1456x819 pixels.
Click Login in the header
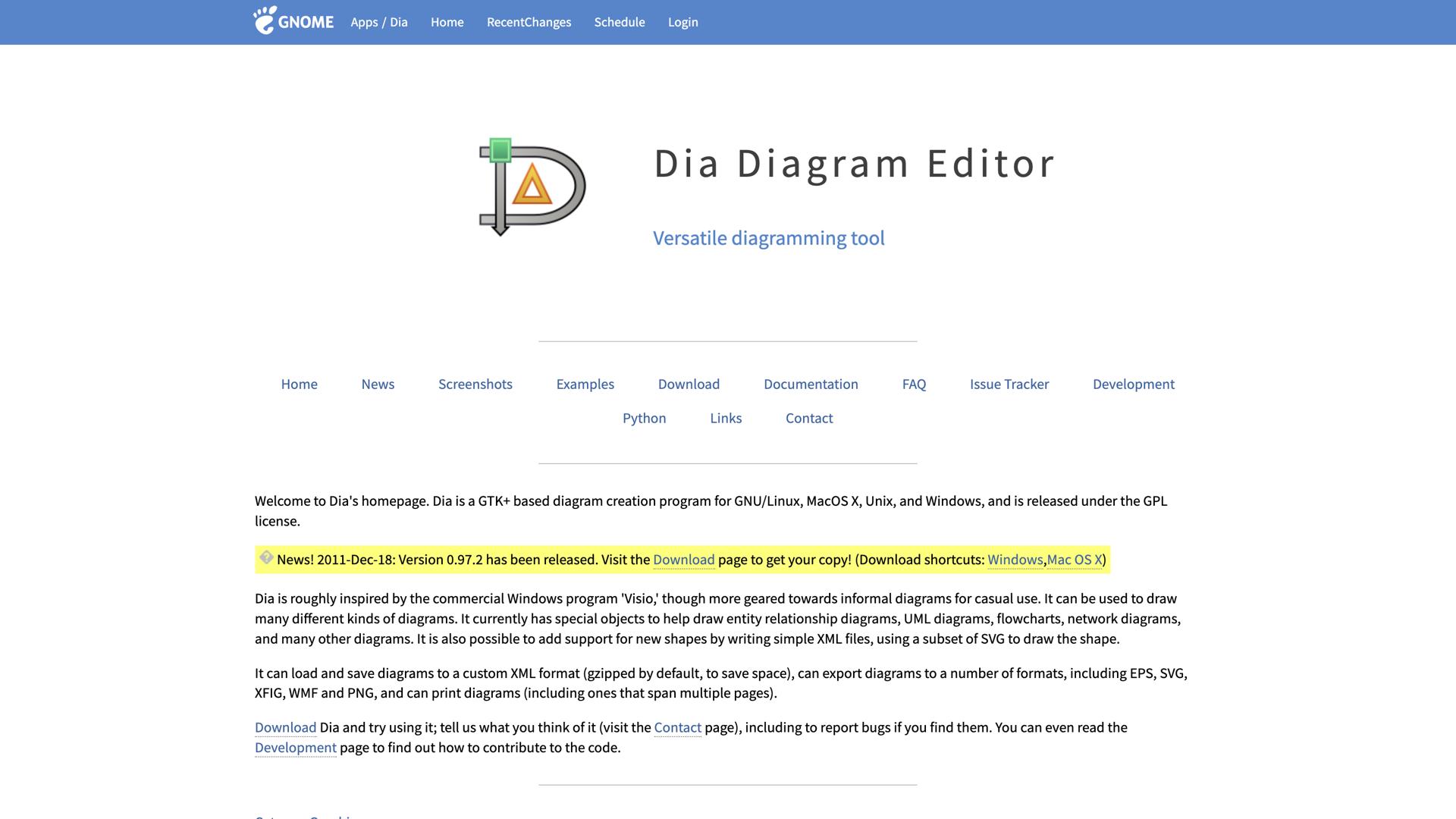tap(682, 22)
